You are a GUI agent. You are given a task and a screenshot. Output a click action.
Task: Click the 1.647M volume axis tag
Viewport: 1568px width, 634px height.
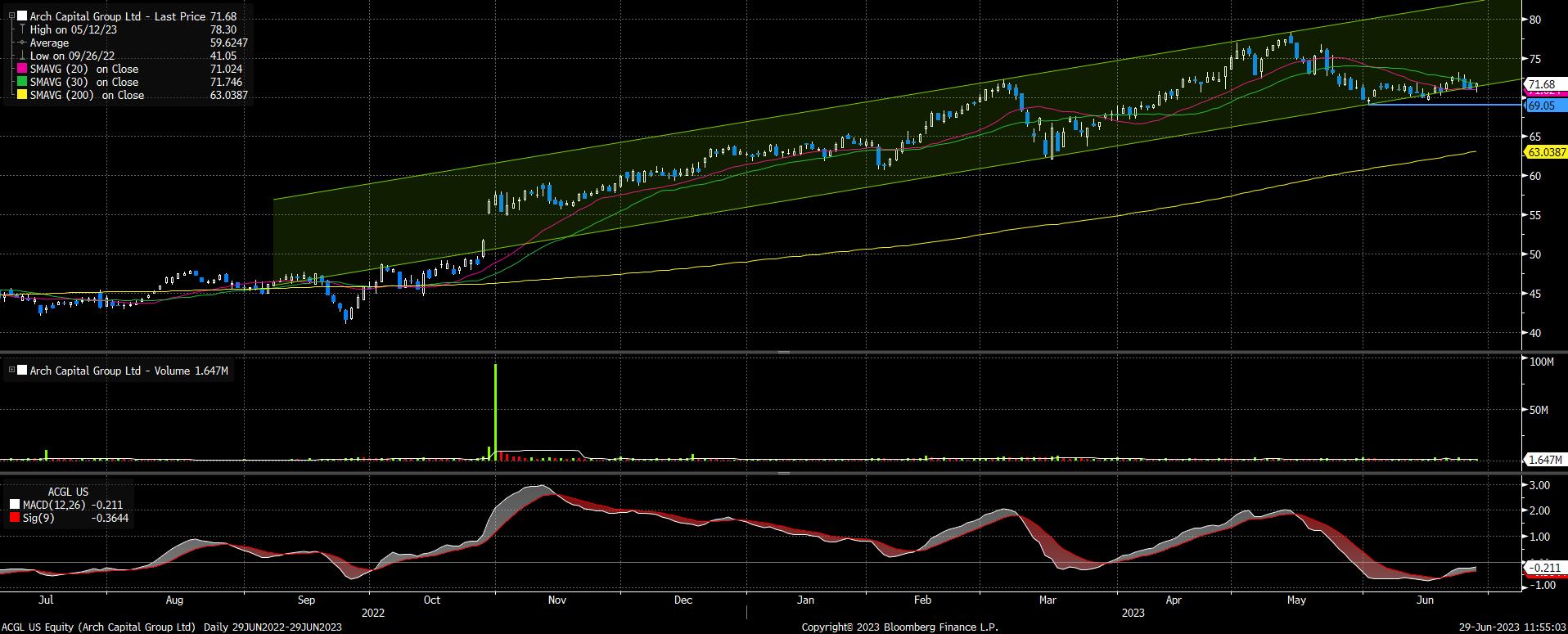click(1546, 461)
